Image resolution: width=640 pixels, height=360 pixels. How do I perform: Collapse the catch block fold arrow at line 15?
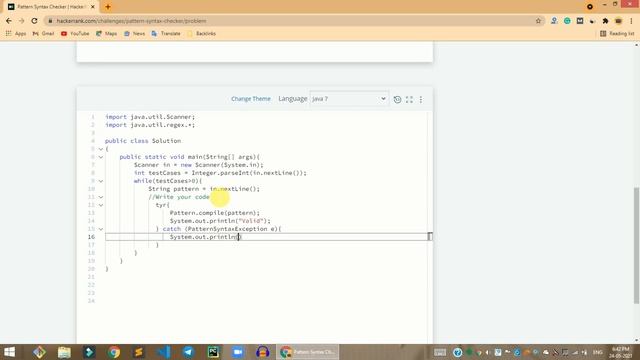[101, 229]
